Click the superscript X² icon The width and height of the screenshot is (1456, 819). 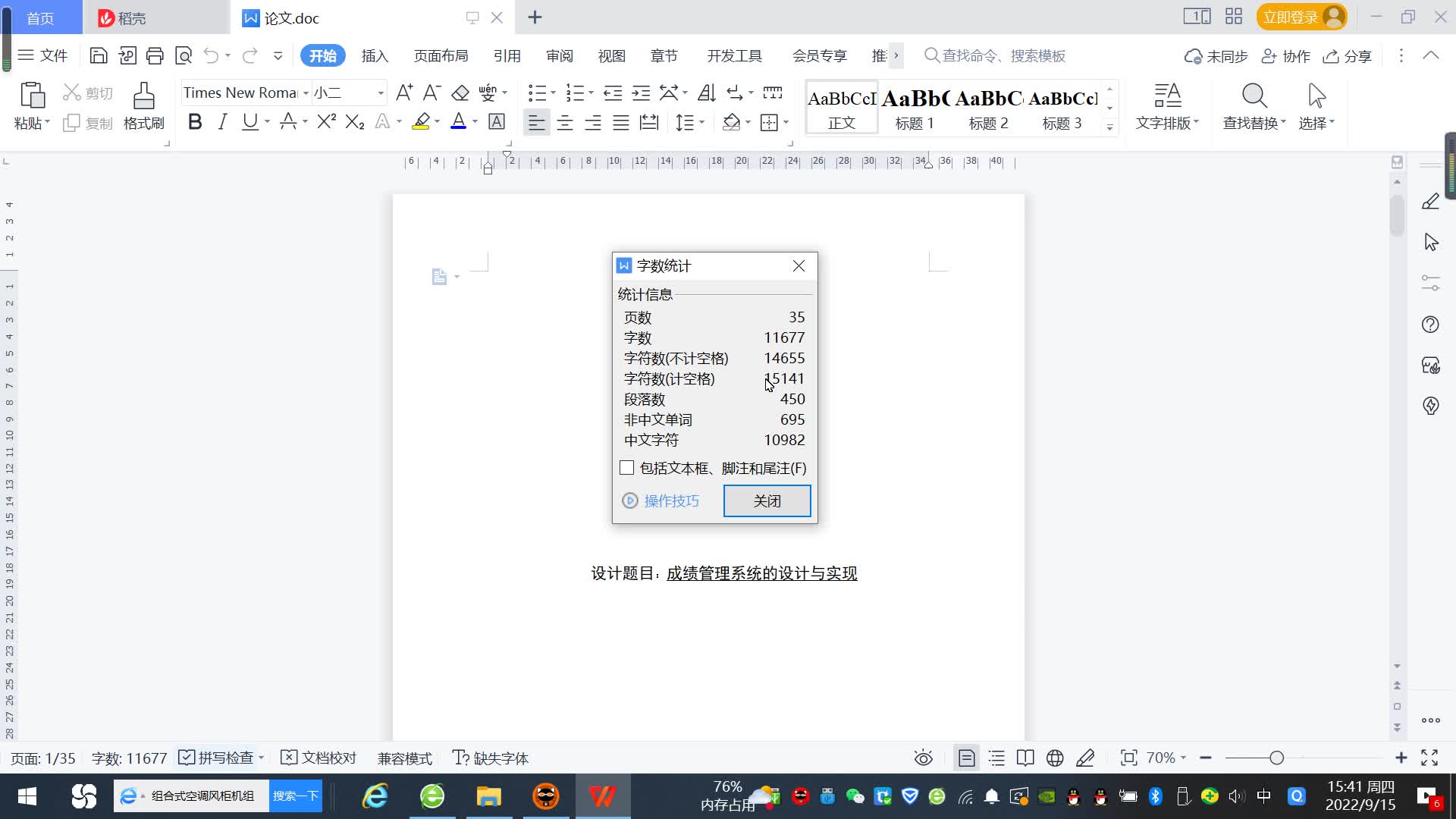coord(326,122)
